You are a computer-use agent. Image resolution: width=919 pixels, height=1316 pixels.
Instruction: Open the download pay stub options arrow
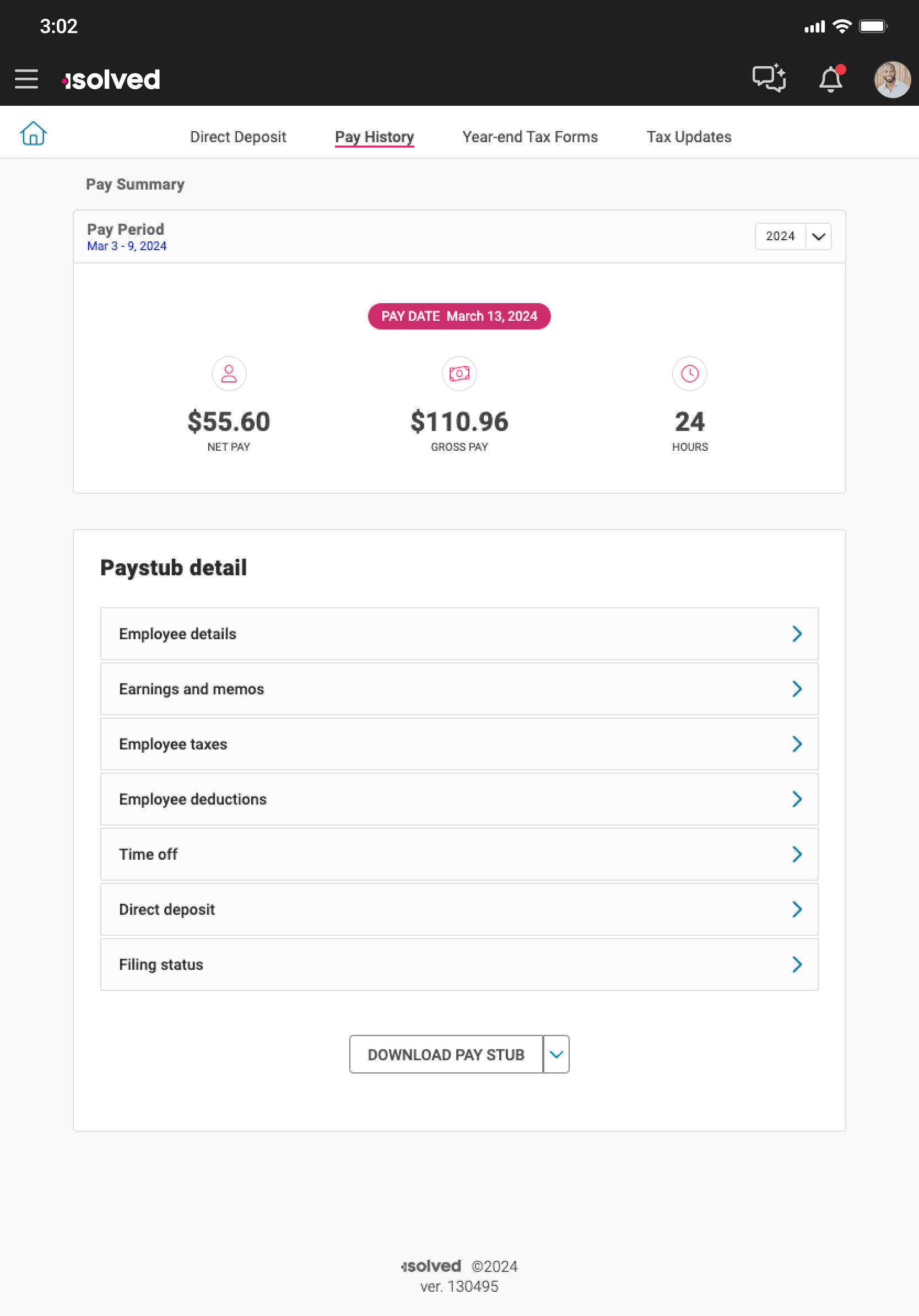[x=556, y=1054]
